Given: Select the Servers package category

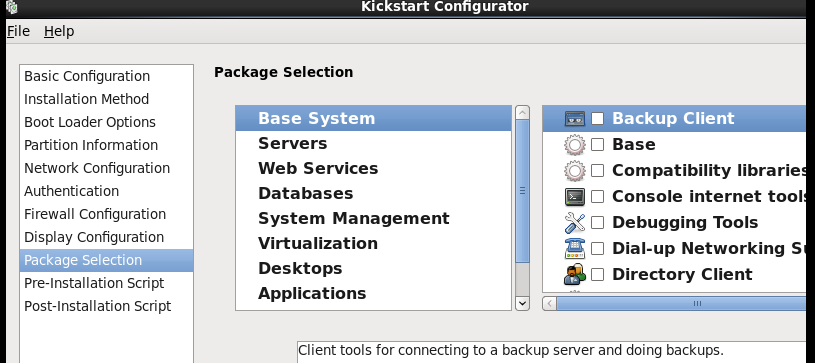Looking at the screenshot, I should click(373, 144).
